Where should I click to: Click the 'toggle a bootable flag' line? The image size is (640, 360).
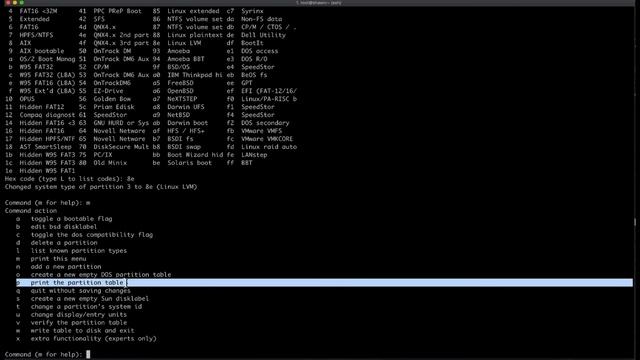[64, 219]
